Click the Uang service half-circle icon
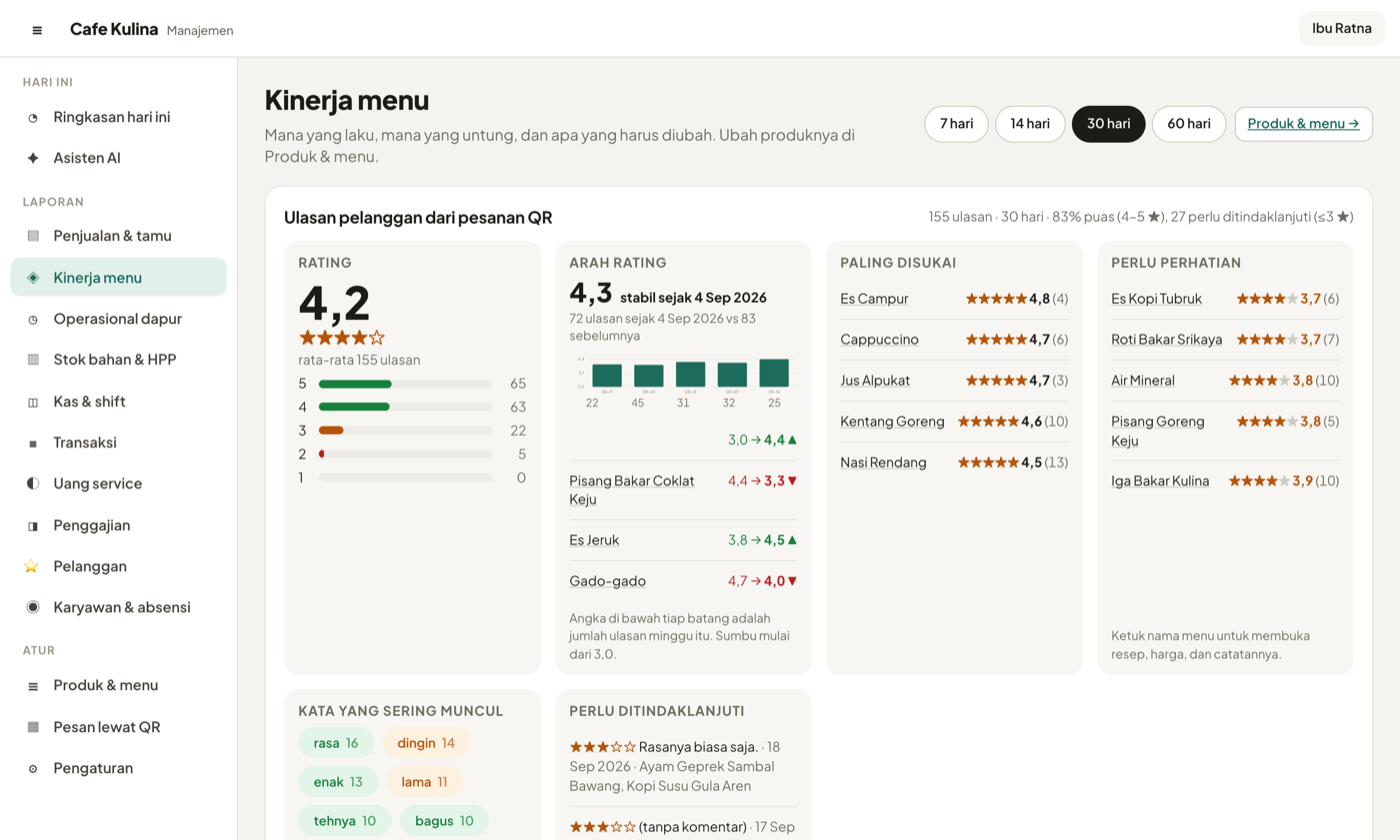Viewport: 1400px width, 840px height. (x=33, y=484)
